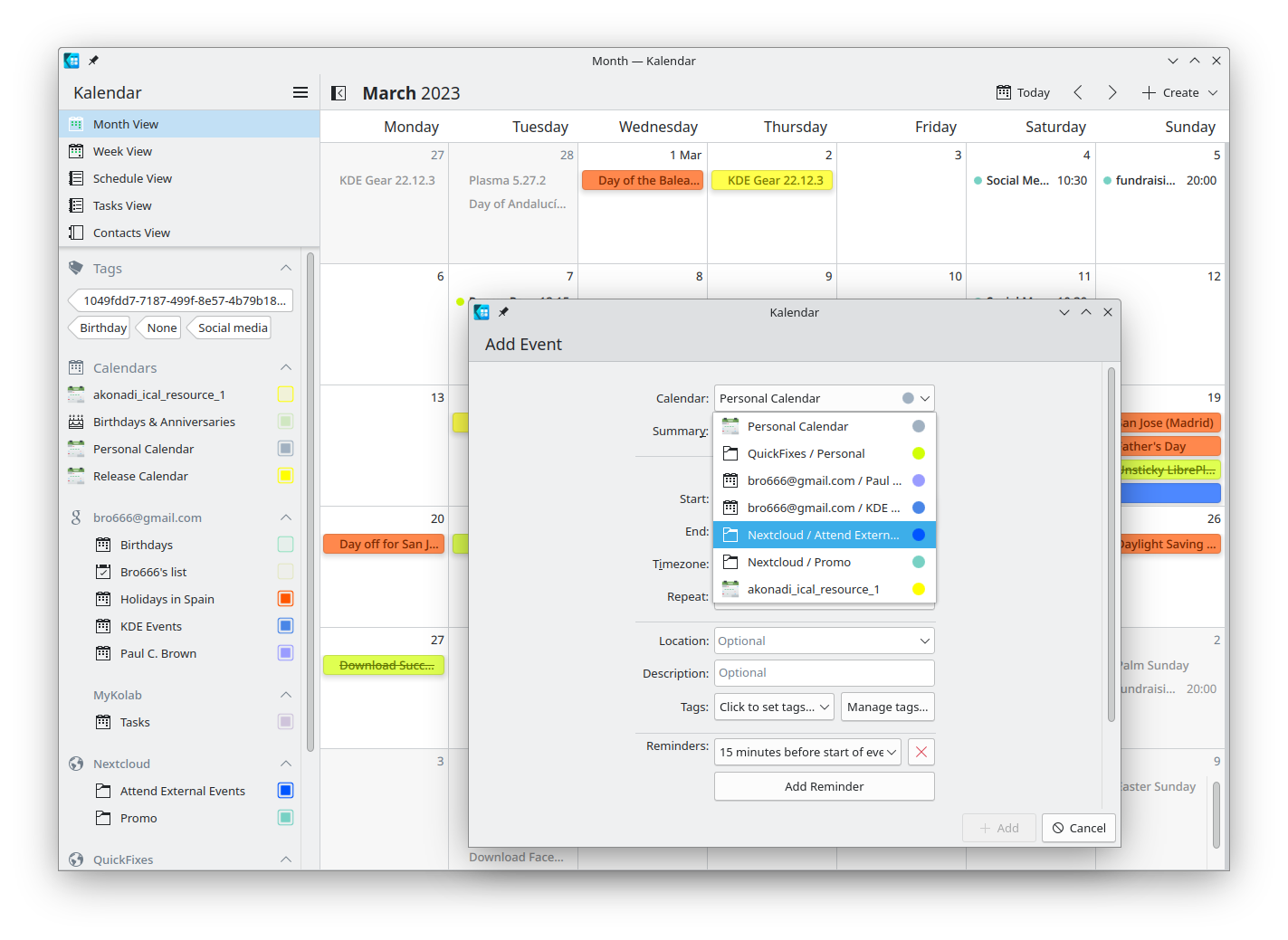Collapse the Tags section
This screenshot has width=1288, height=940.
point(286,268)
